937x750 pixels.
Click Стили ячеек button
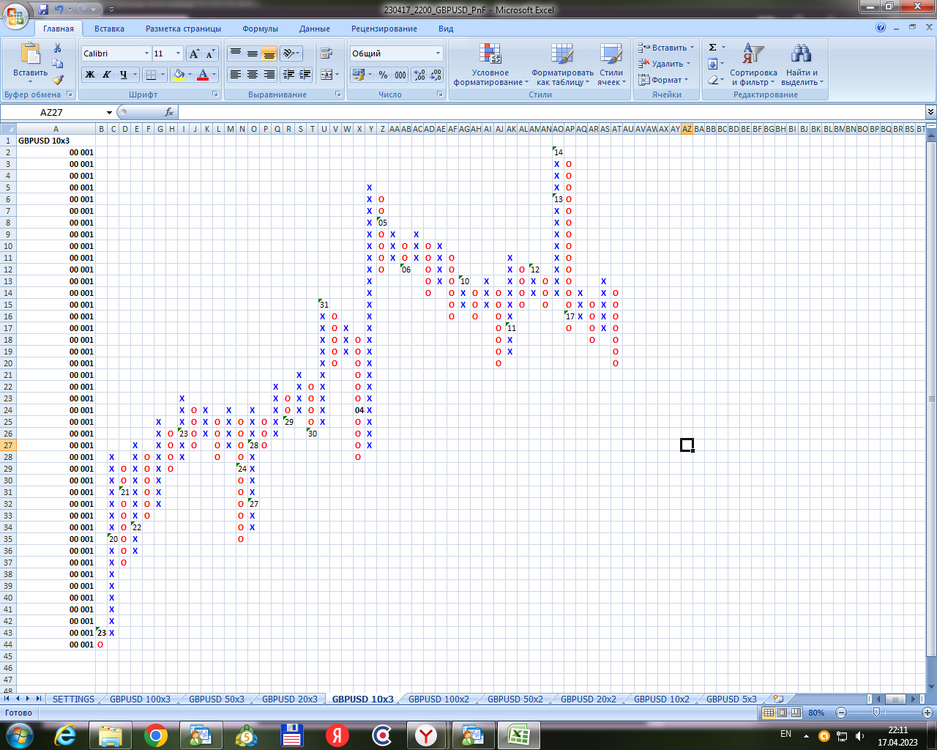[x=611, y=65]
